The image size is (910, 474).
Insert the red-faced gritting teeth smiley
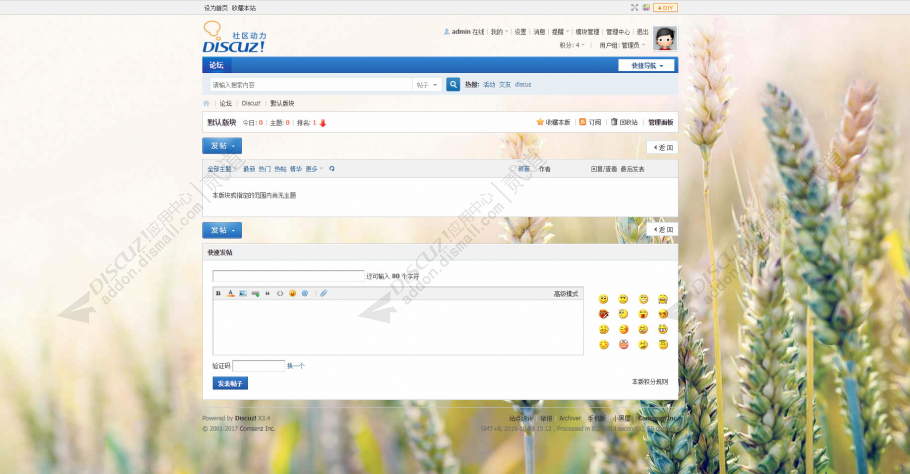pyautogui.click(x=623, y=345)
